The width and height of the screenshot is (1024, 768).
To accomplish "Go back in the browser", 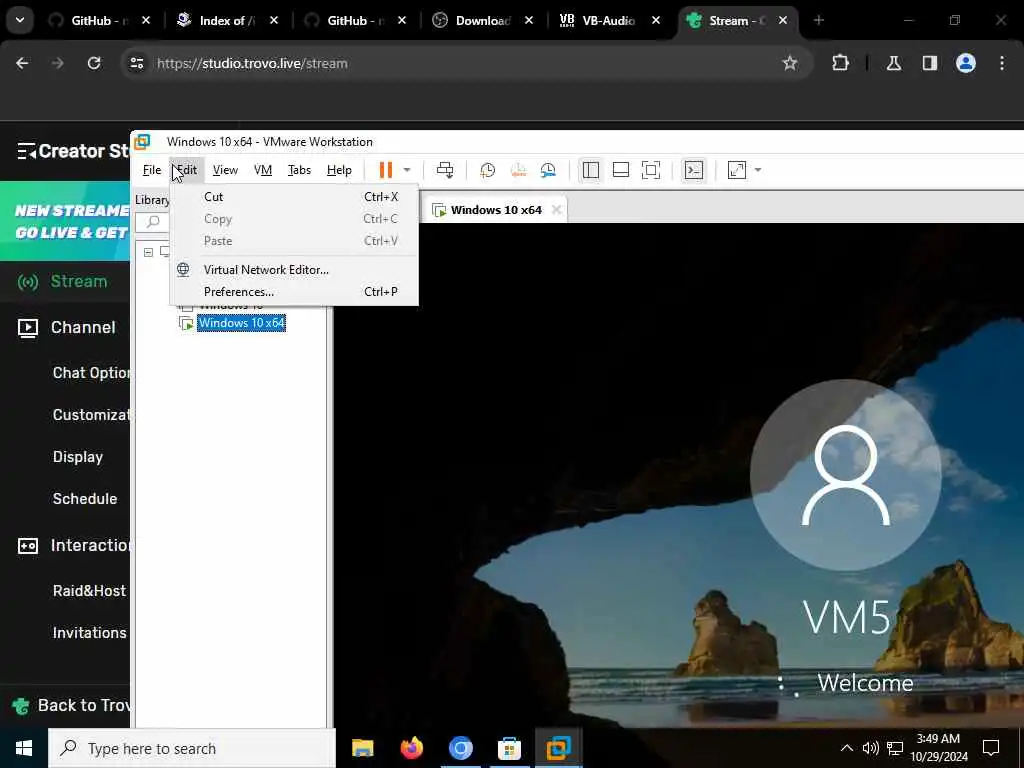I will [x=22, y=63].
